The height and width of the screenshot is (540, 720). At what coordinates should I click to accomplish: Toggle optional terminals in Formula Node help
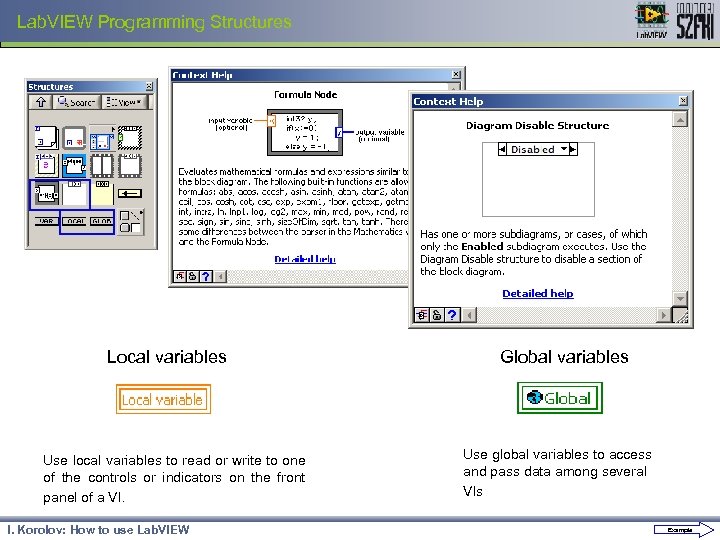(180, 276)
